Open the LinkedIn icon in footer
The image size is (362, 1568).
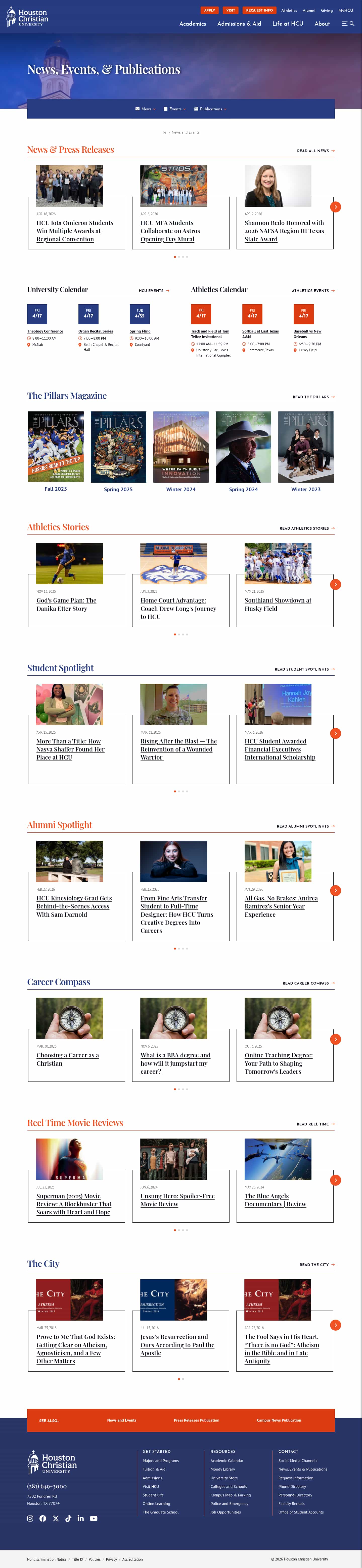tap(80, 1519)
